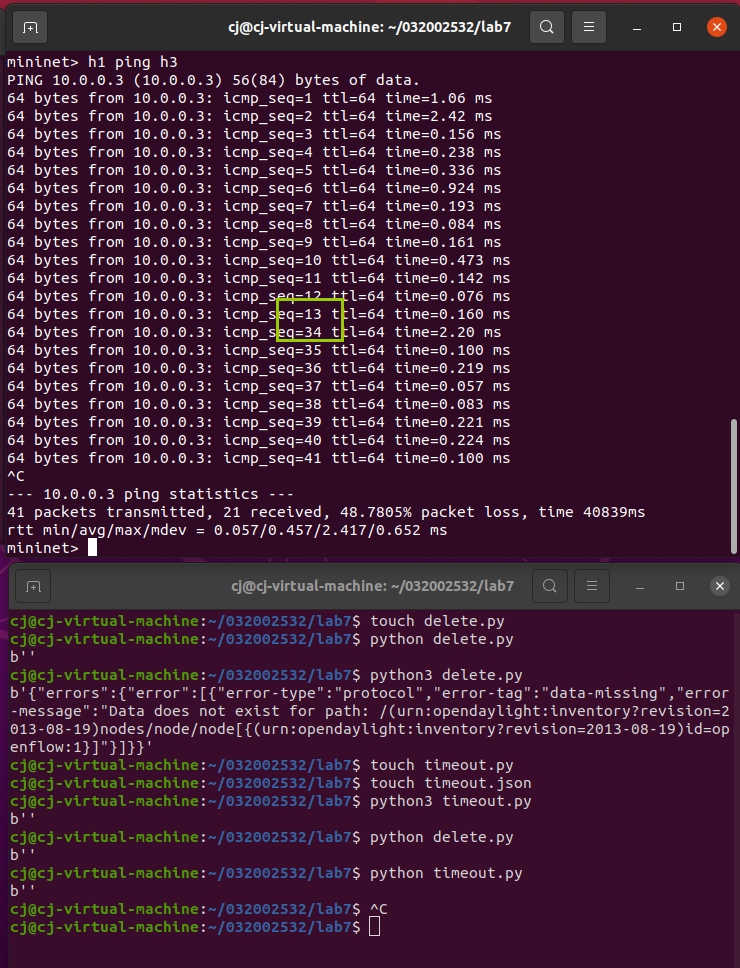The width and height of the screenshot is (740, 968).
Task: Click the icmp_seq=2 time=2.42 ms line
Action: tap(250, 116)
